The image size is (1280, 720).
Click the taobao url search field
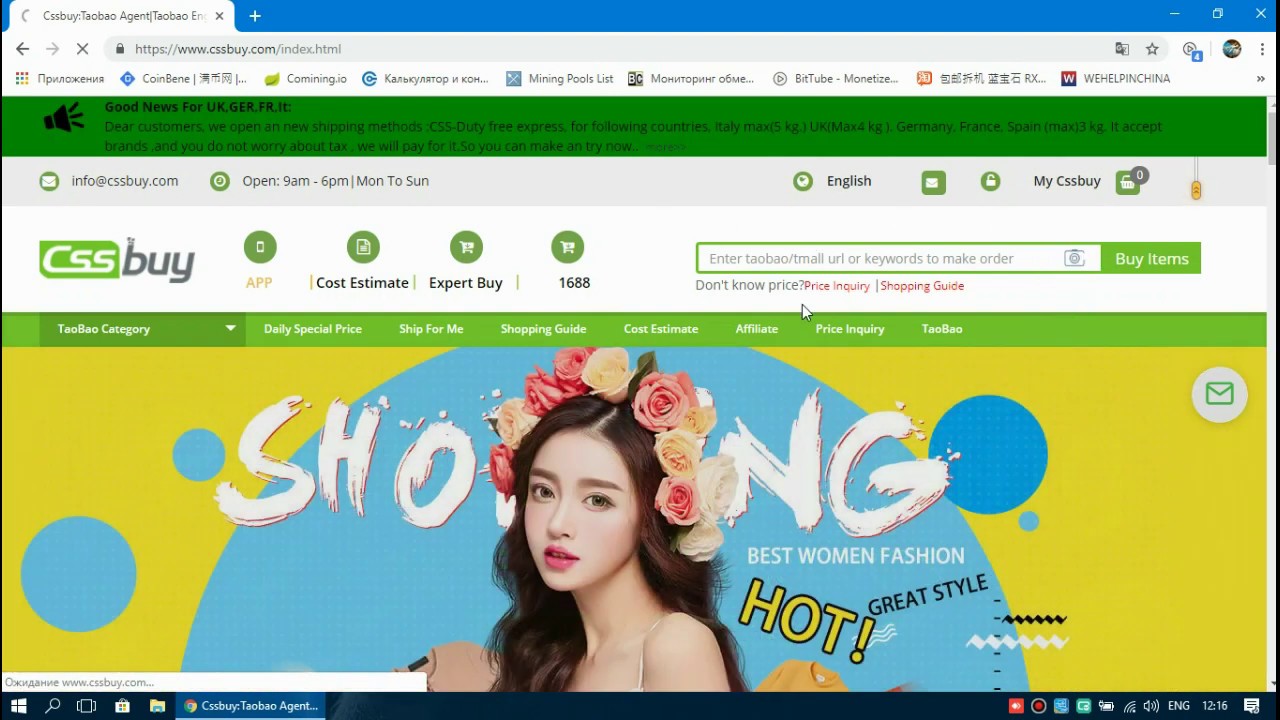[x=880, y=258]
